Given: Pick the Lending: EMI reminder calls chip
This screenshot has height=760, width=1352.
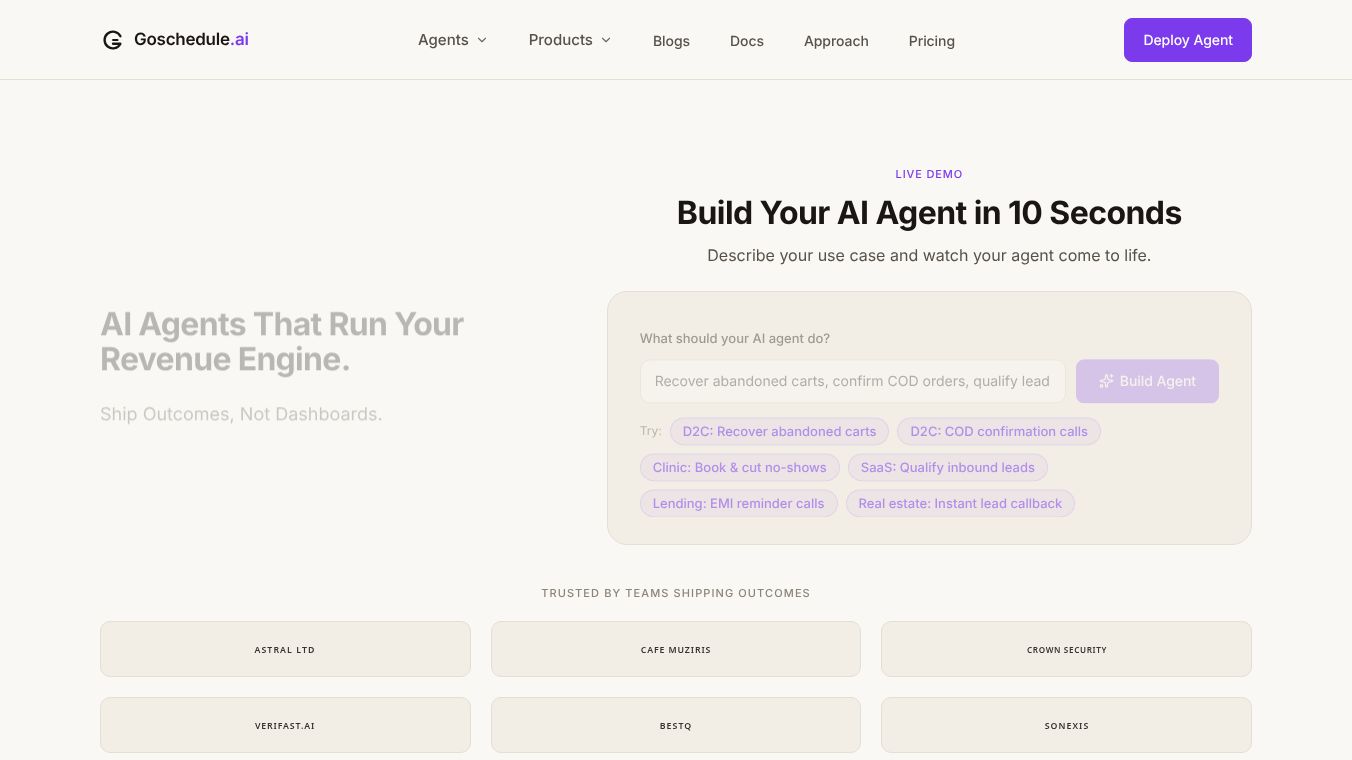Looking at the screenshot, I should tap(738, 503).
